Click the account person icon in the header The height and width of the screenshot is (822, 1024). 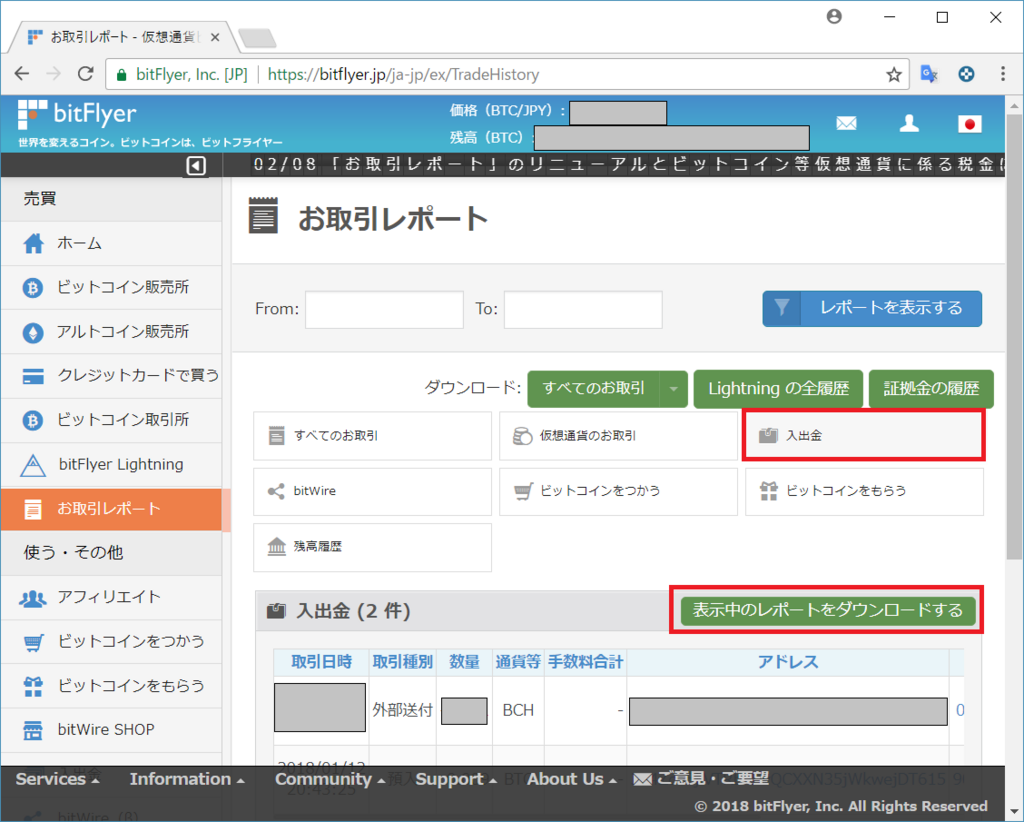pyautogui.click(x=908, y=123)
